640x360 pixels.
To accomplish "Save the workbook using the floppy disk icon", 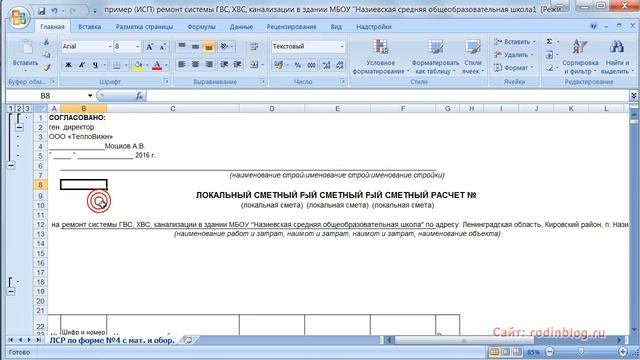I will click(x=41, y=11).
